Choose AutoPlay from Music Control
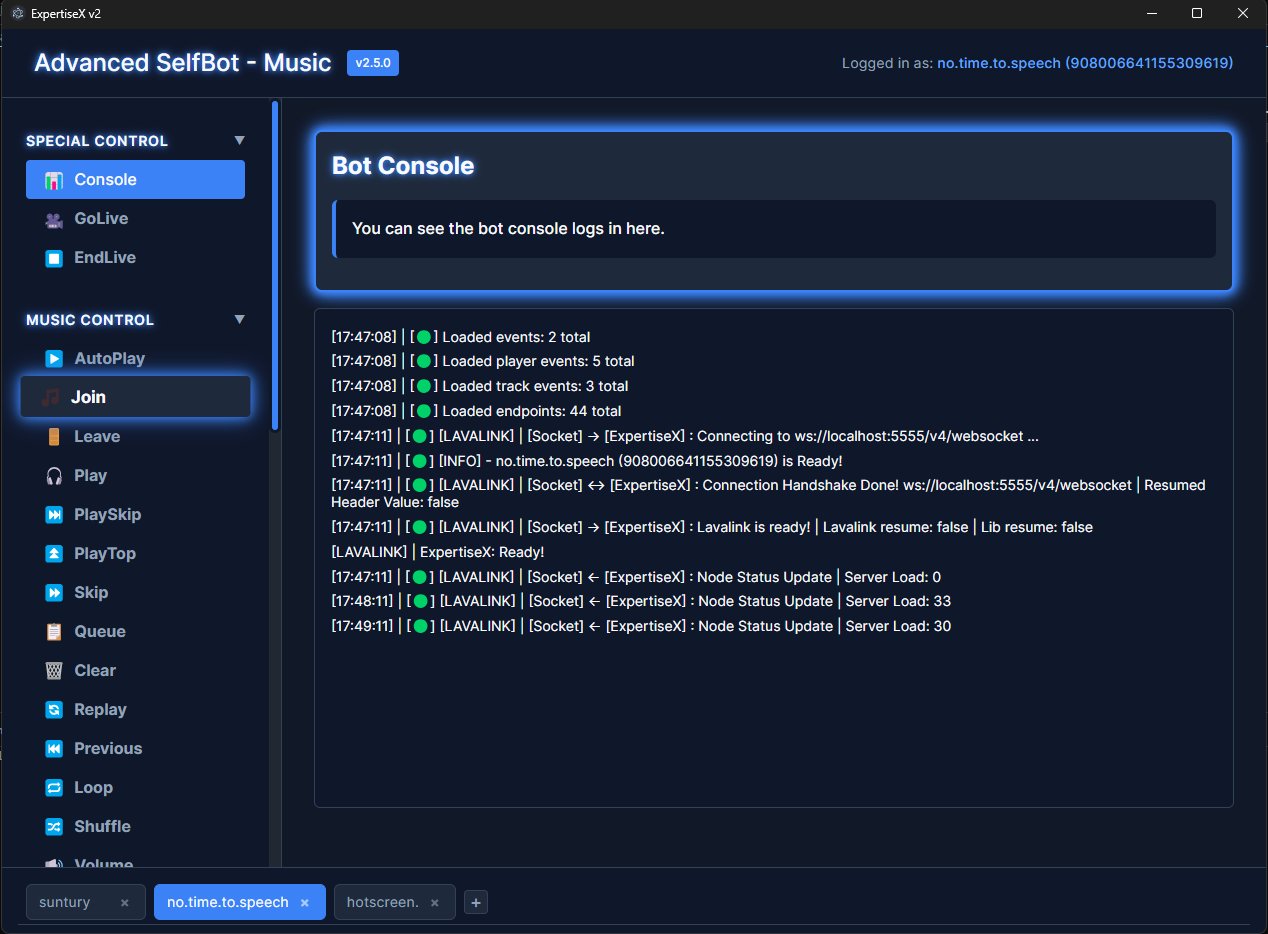This screenshot has height=934, width=1268. click(x=135, y=359)
